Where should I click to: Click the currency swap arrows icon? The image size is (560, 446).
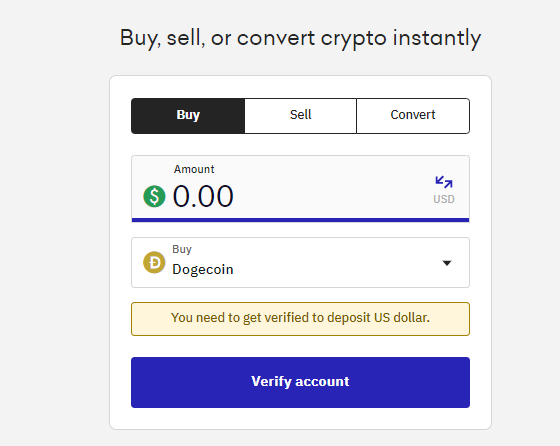pos(444,182)
